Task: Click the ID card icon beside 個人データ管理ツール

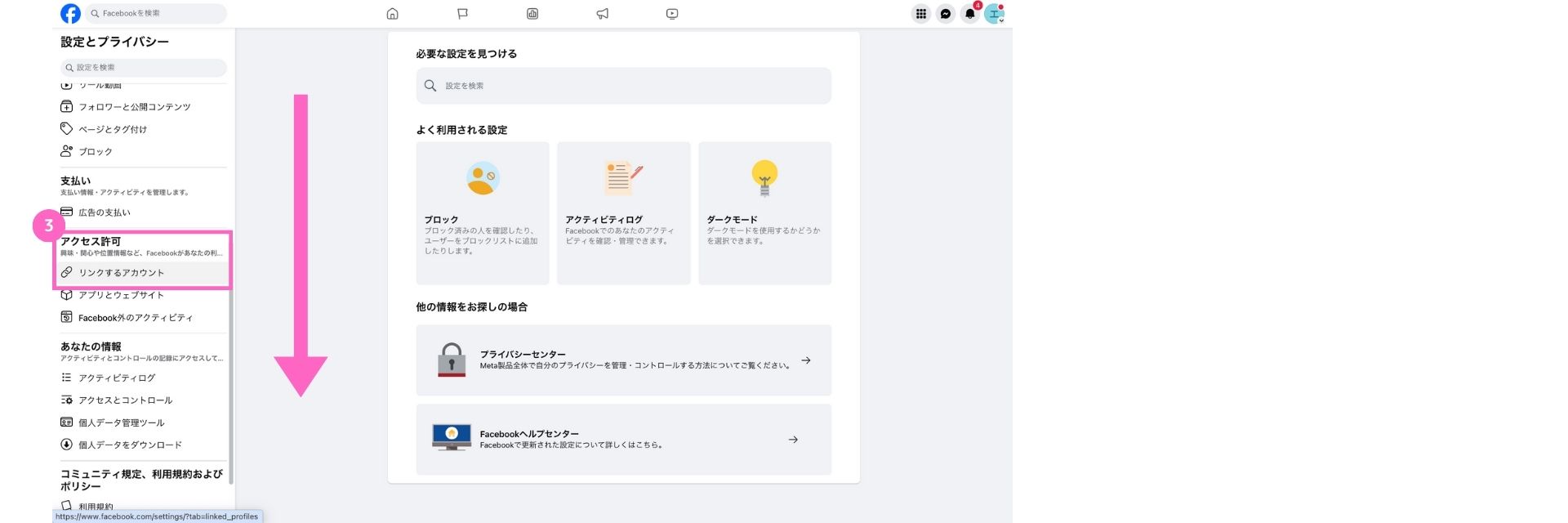Action: [x=67, y=422]
